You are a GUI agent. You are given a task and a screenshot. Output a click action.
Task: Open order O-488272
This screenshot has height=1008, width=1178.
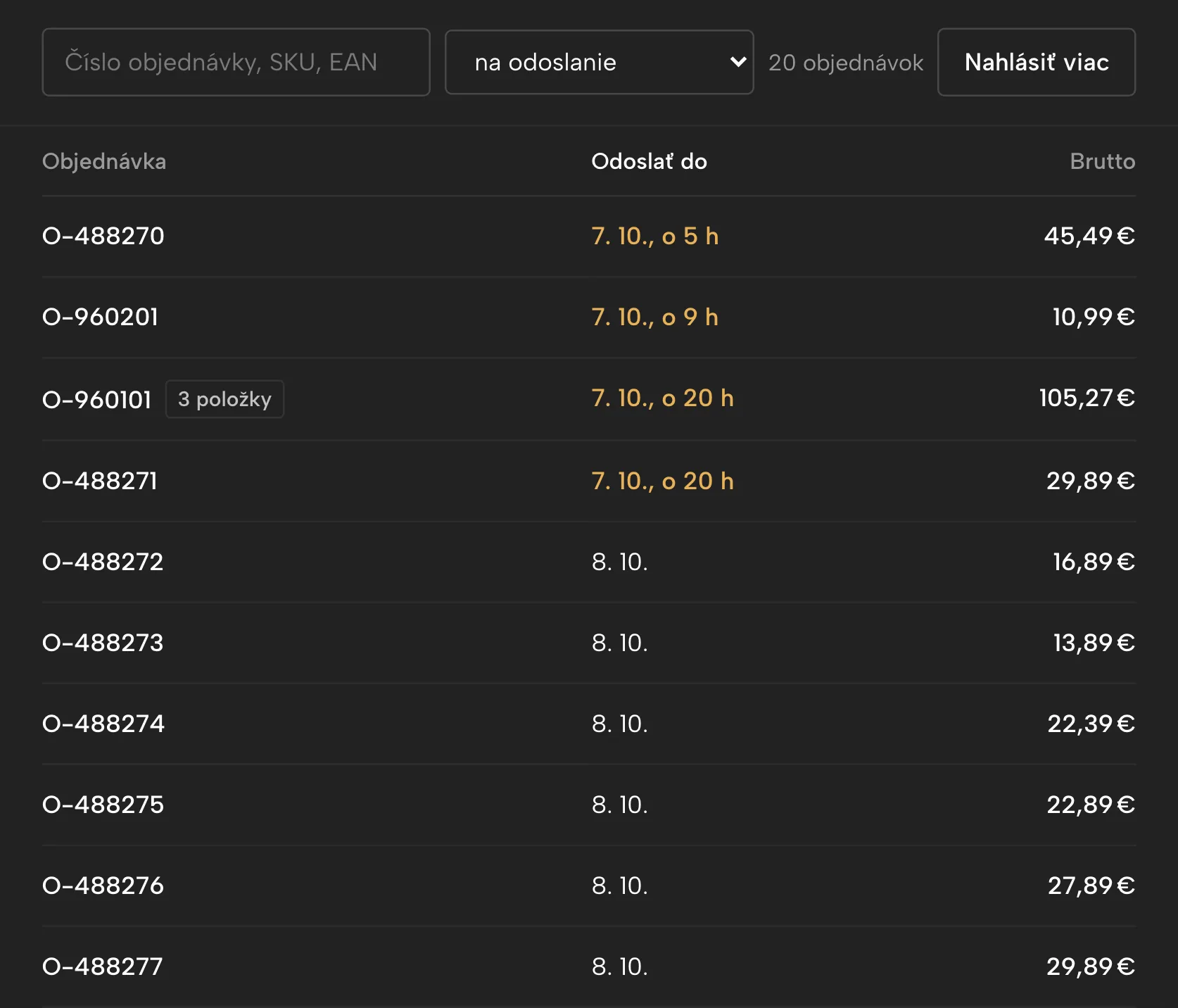click(103, 562)
